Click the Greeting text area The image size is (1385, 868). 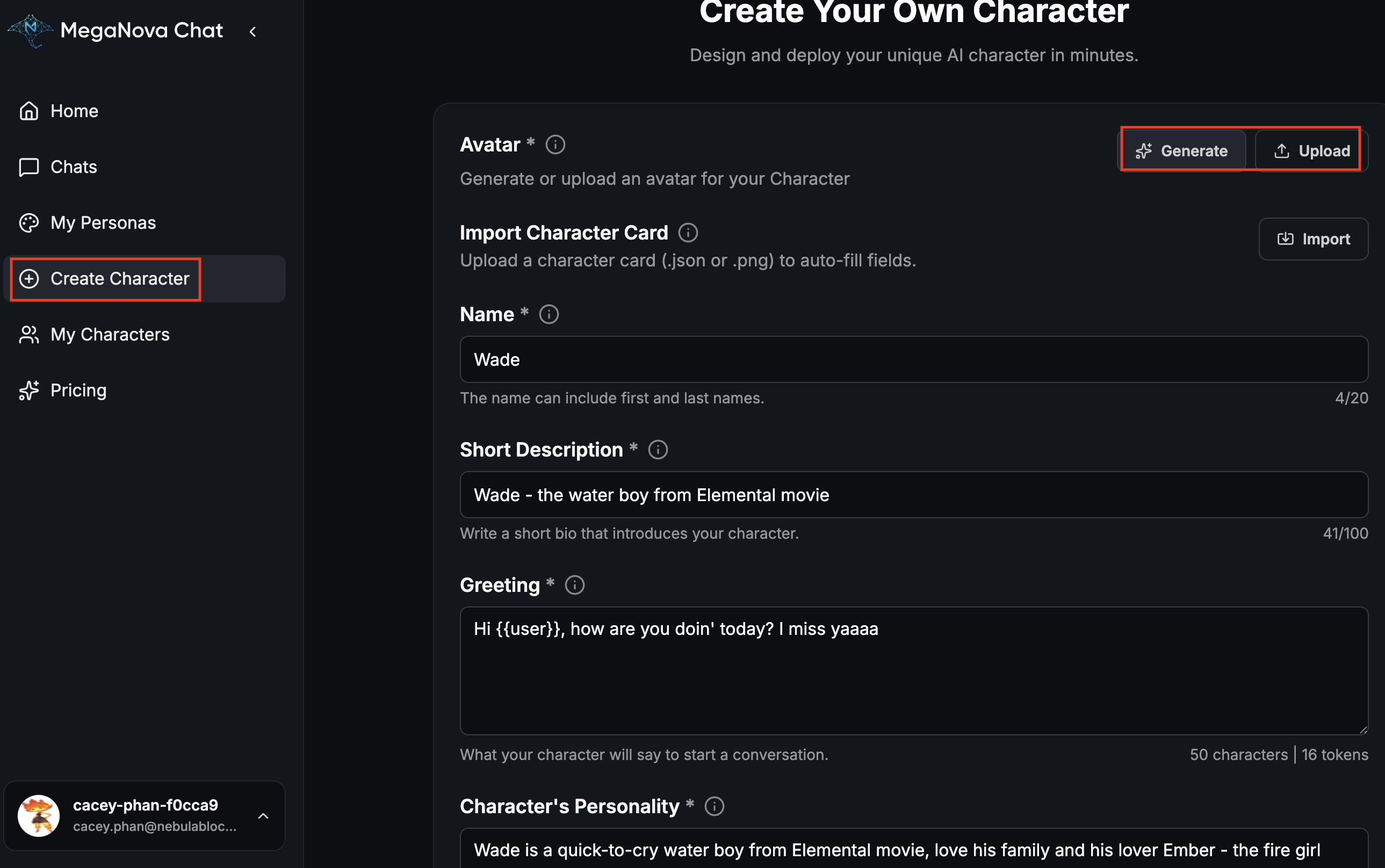(913, 670)
